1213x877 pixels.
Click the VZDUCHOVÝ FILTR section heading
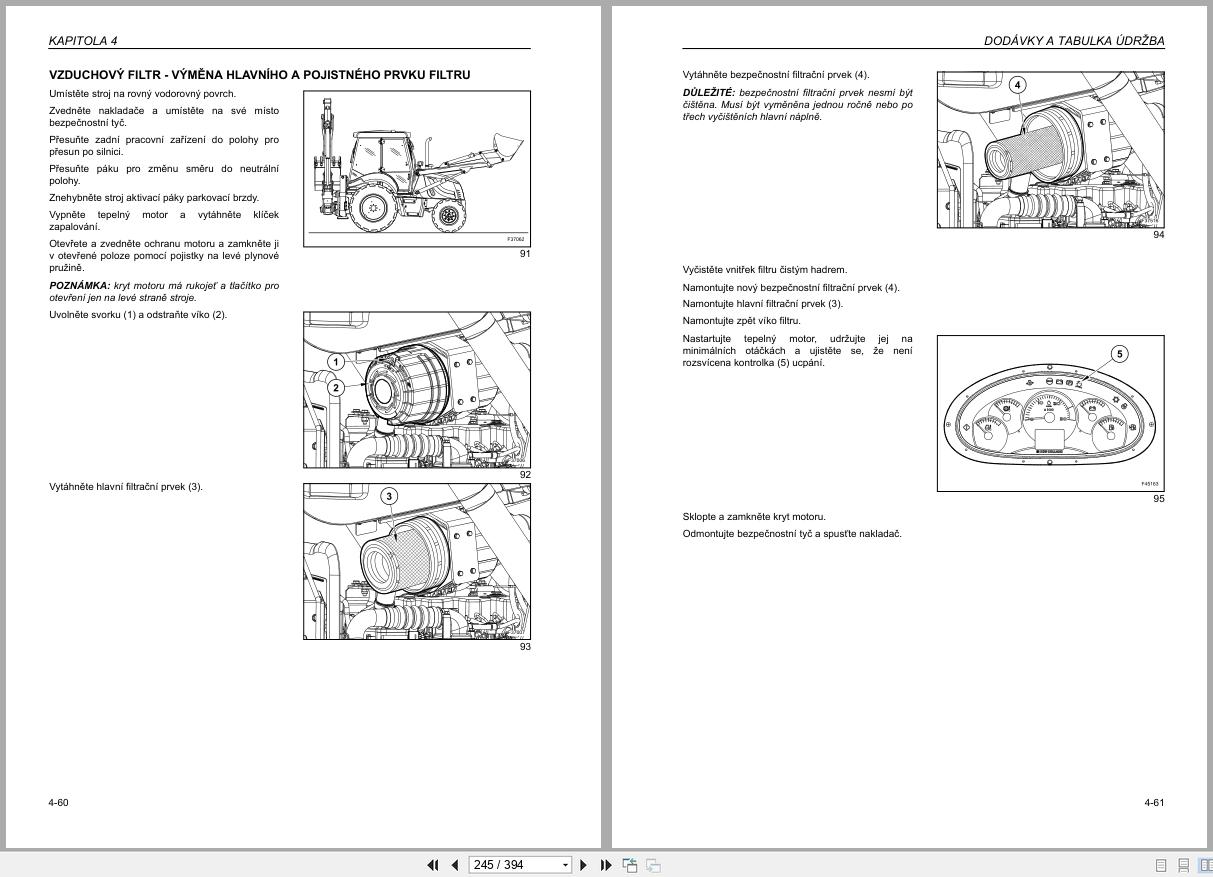[259, 74]
